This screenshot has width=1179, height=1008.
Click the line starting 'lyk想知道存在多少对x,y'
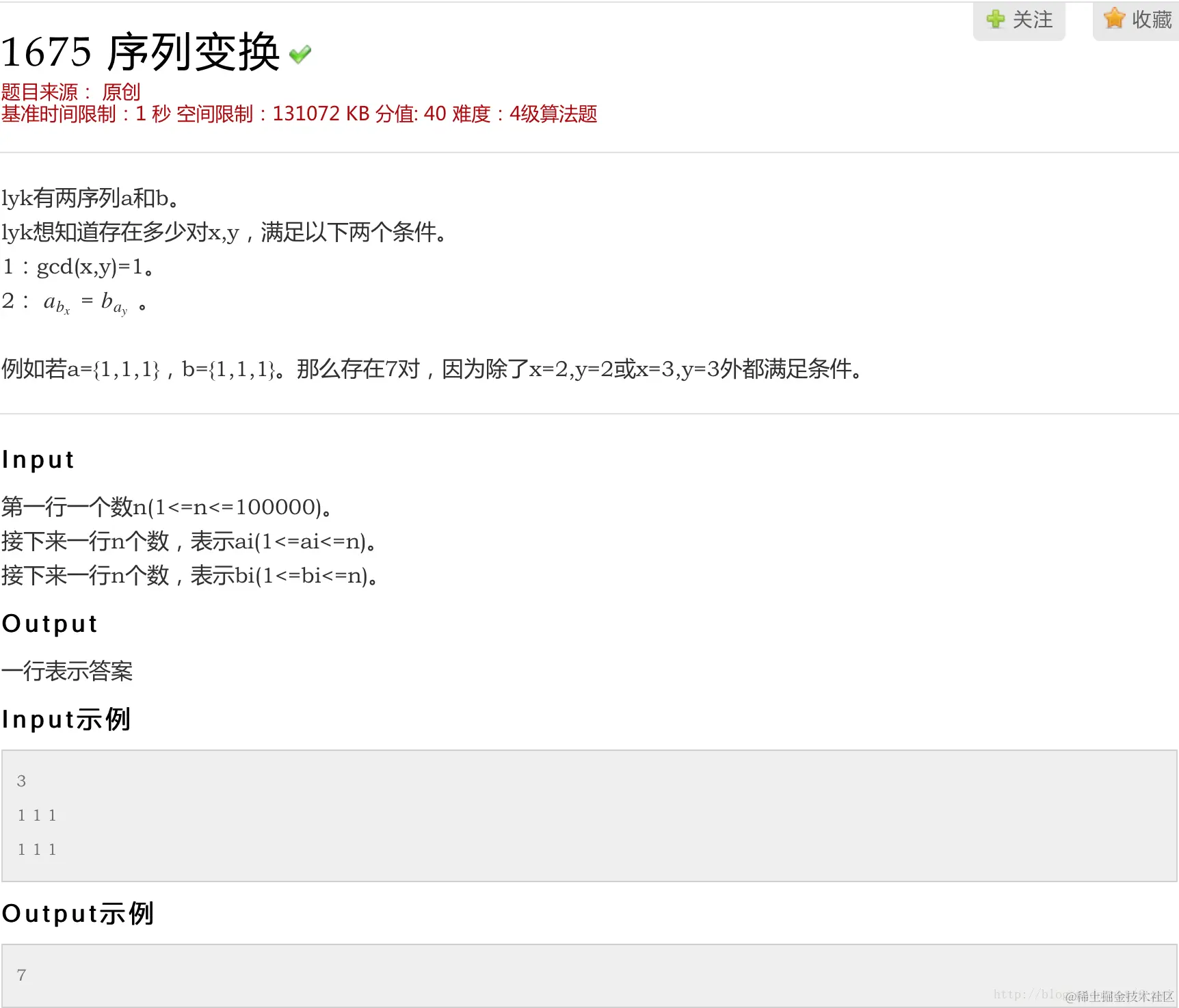(x=224, y=233)
